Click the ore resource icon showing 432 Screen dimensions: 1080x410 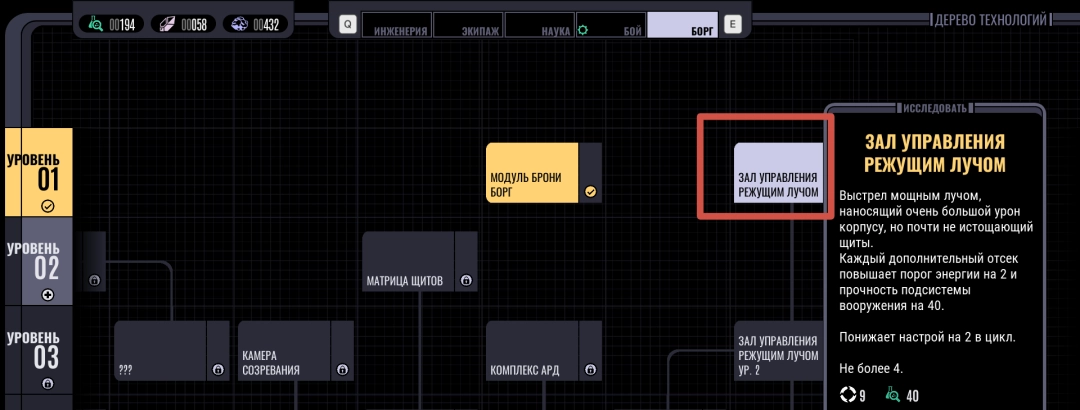[x=238, y=23]
